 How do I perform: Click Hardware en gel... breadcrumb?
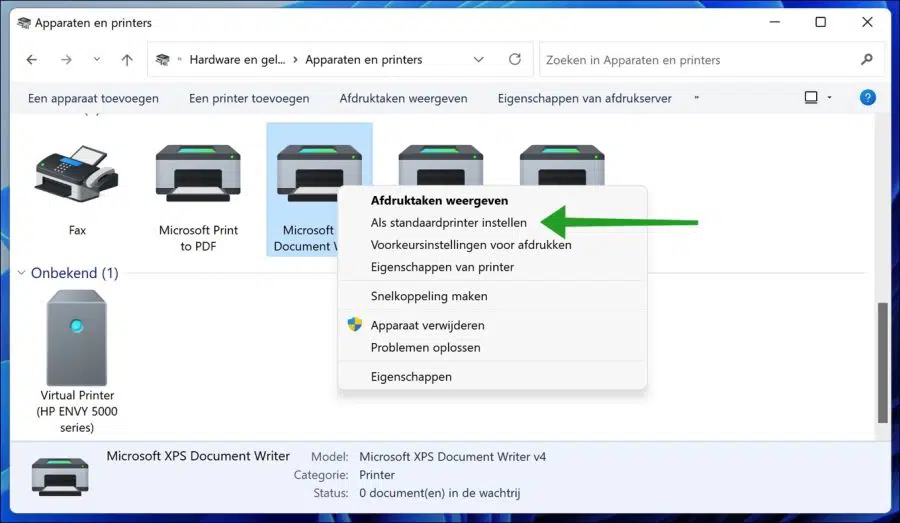pyautogui.click(x=237, y=60)
